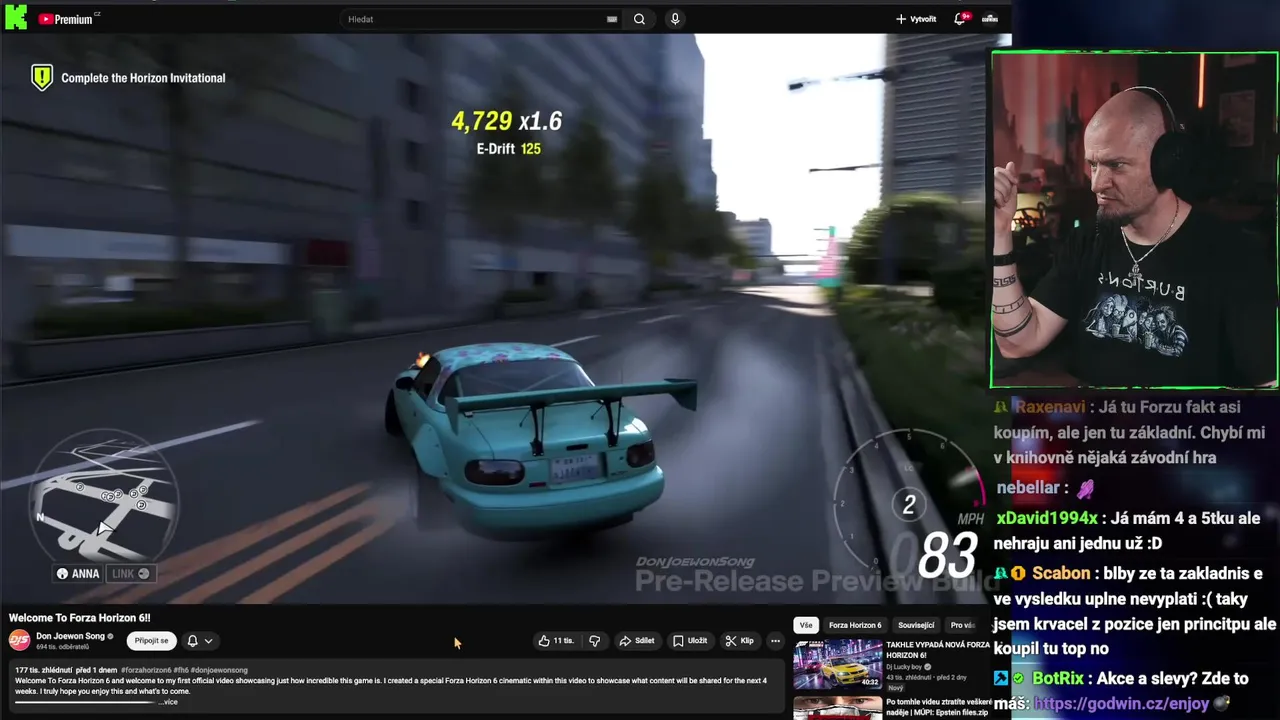This screenshot has height=720, width=1280.
Task: Select the Související chip
Action: tap(916, 625)
